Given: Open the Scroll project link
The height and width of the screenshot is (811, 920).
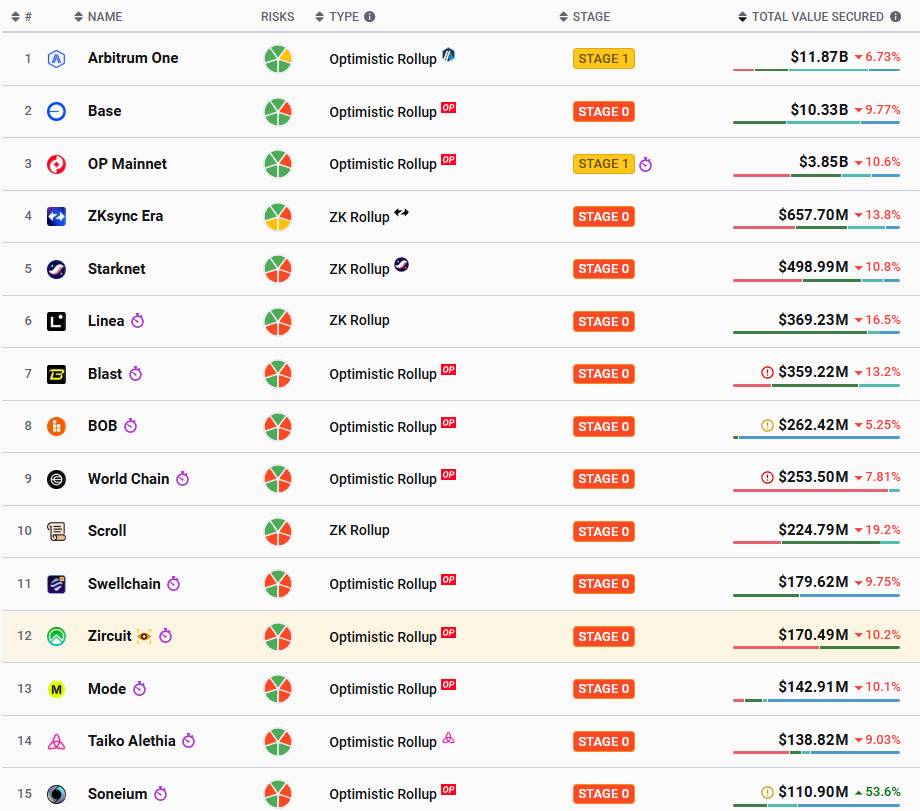Looking at the screenshot, I should [107, 531].
